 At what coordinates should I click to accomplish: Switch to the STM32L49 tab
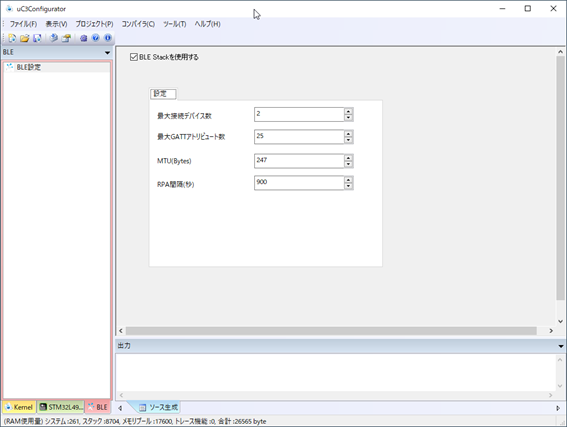61,407
